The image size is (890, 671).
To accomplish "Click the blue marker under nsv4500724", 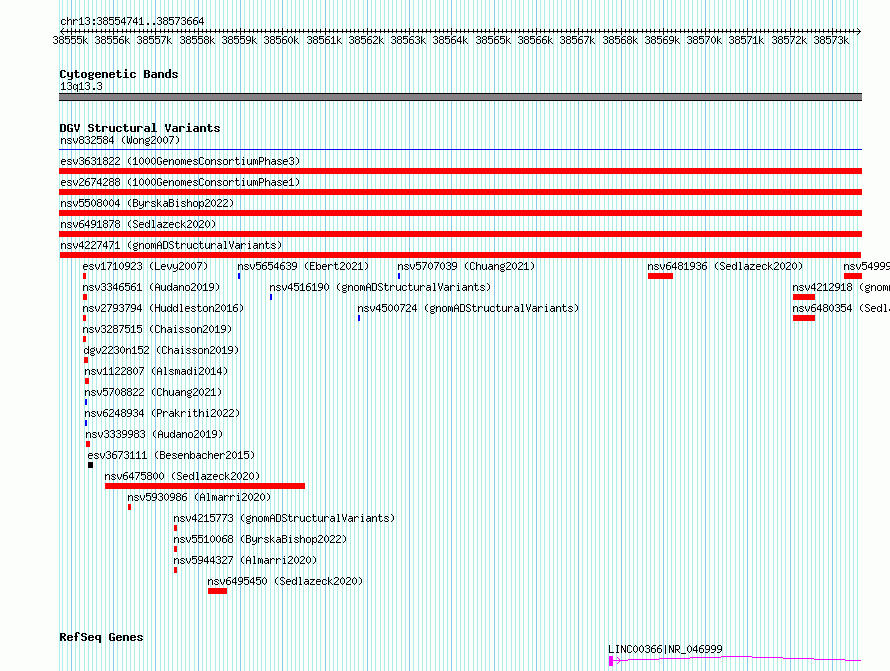I will 359,318.
